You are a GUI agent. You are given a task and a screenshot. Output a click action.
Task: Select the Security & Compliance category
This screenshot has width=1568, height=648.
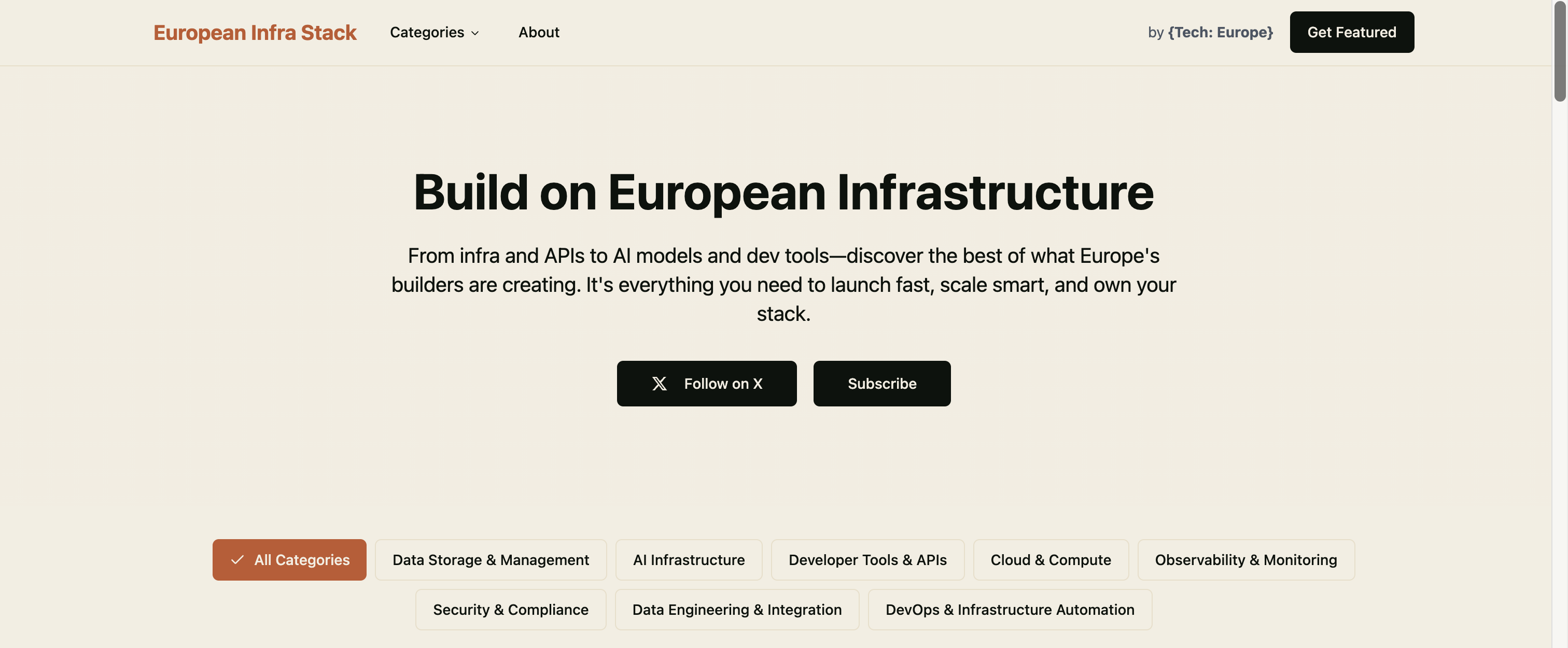[x=510, y=610]
